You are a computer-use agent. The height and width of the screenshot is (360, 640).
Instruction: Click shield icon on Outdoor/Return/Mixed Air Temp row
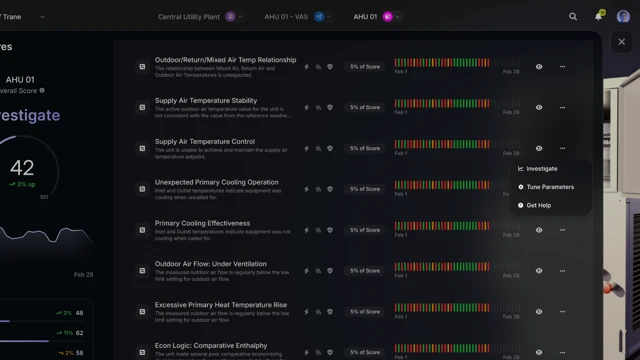click(x=330, y=67)
